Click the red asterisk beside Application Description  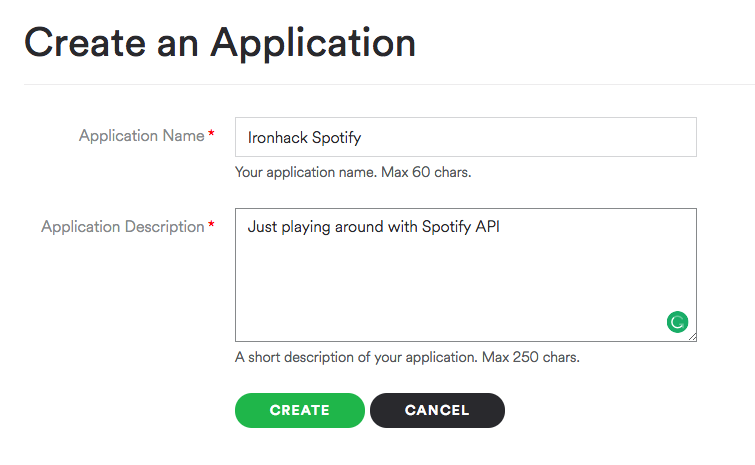[212, 226]
